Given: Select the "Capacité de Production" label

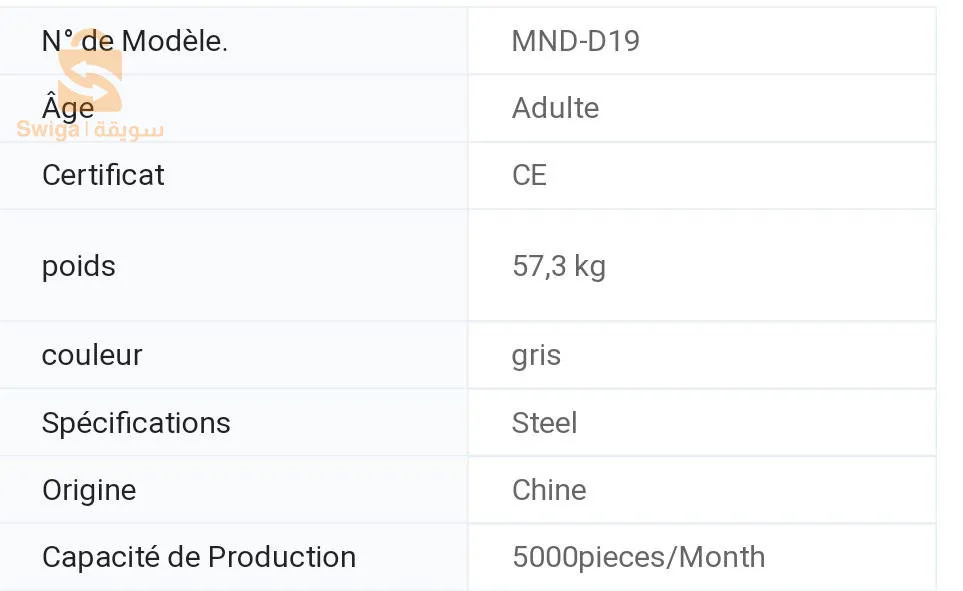Looking at the screenshot, I should click(x=199, y=557).
